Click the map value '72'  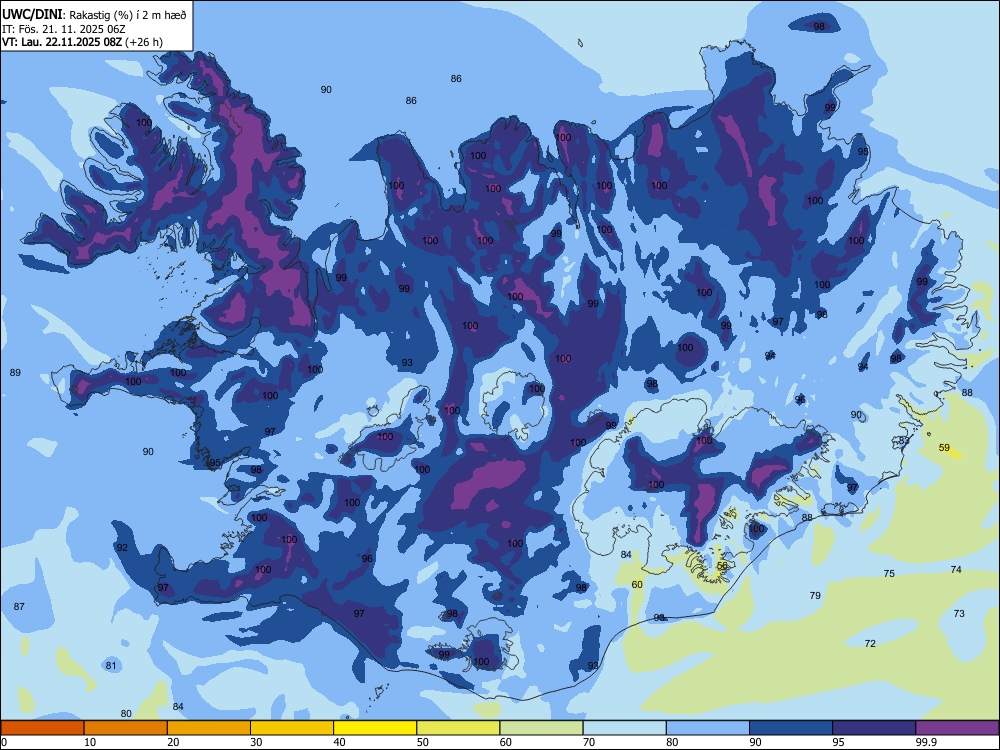pyautogui.click(x=870, y=643)
